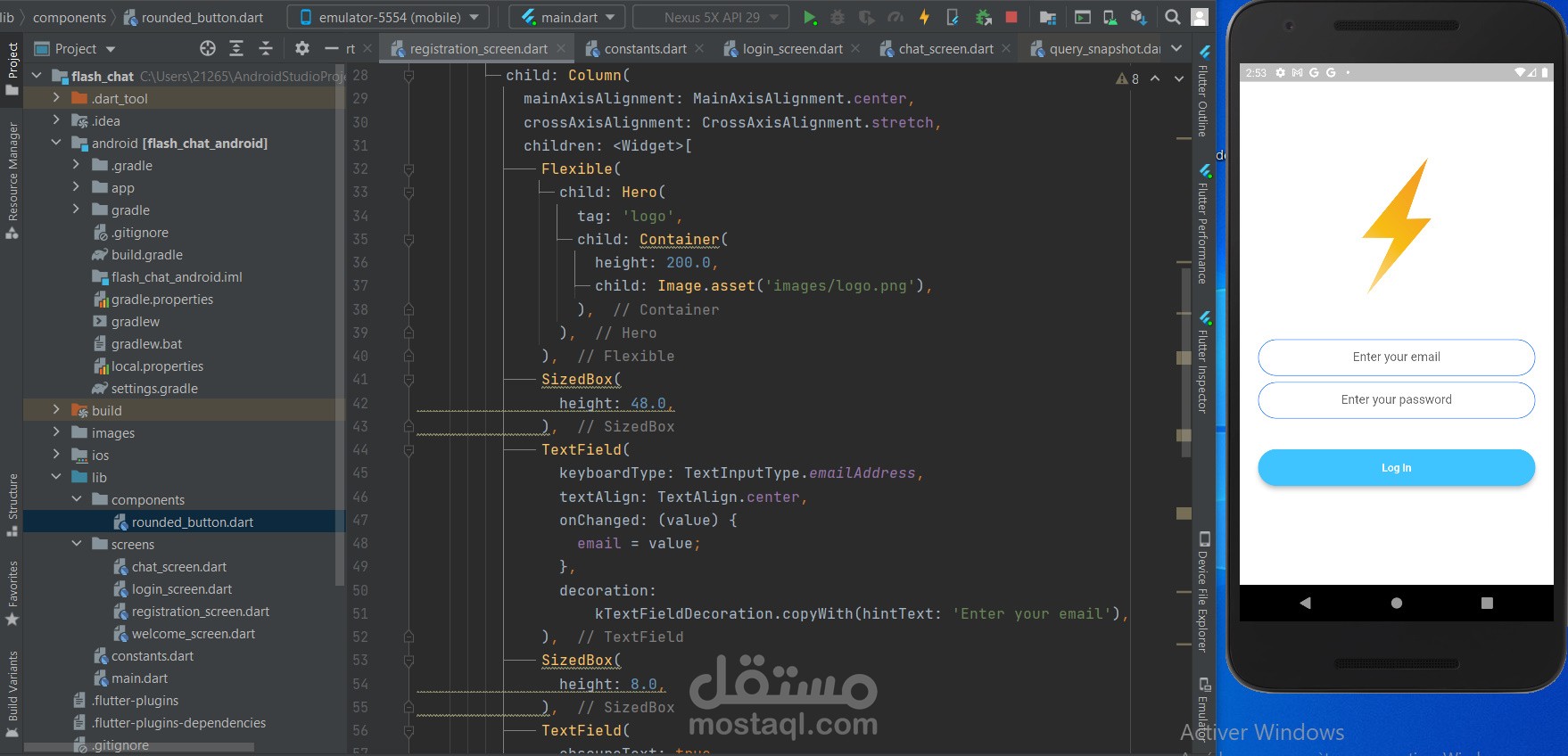Image resolution: width=1568 pixels, height=756 pixels.
Task: Go to previous highlighted error arrow
Action: coord(1155,78)
